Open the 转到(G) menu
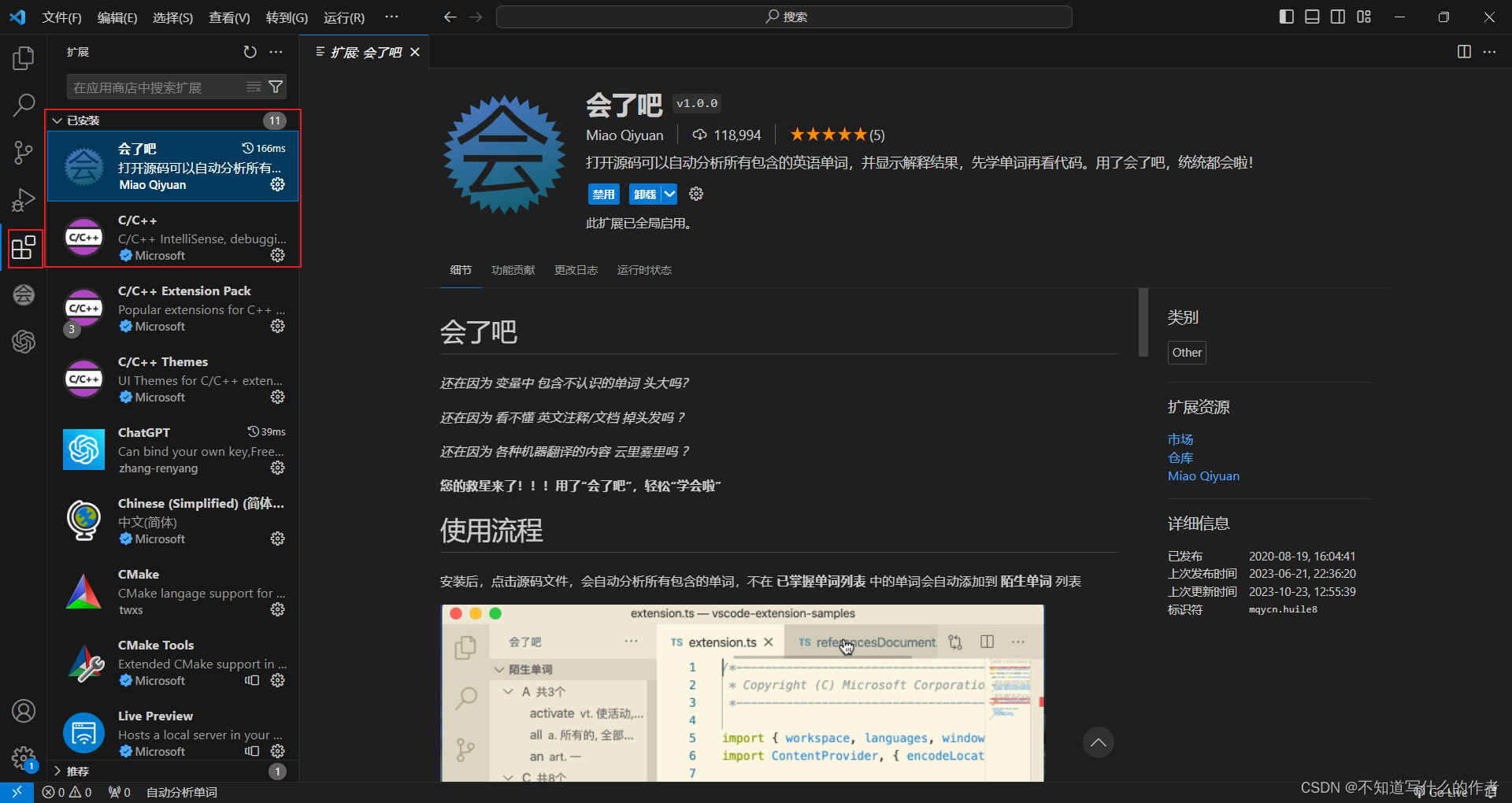The image size is (1512, 803). (x=287, y=17)
